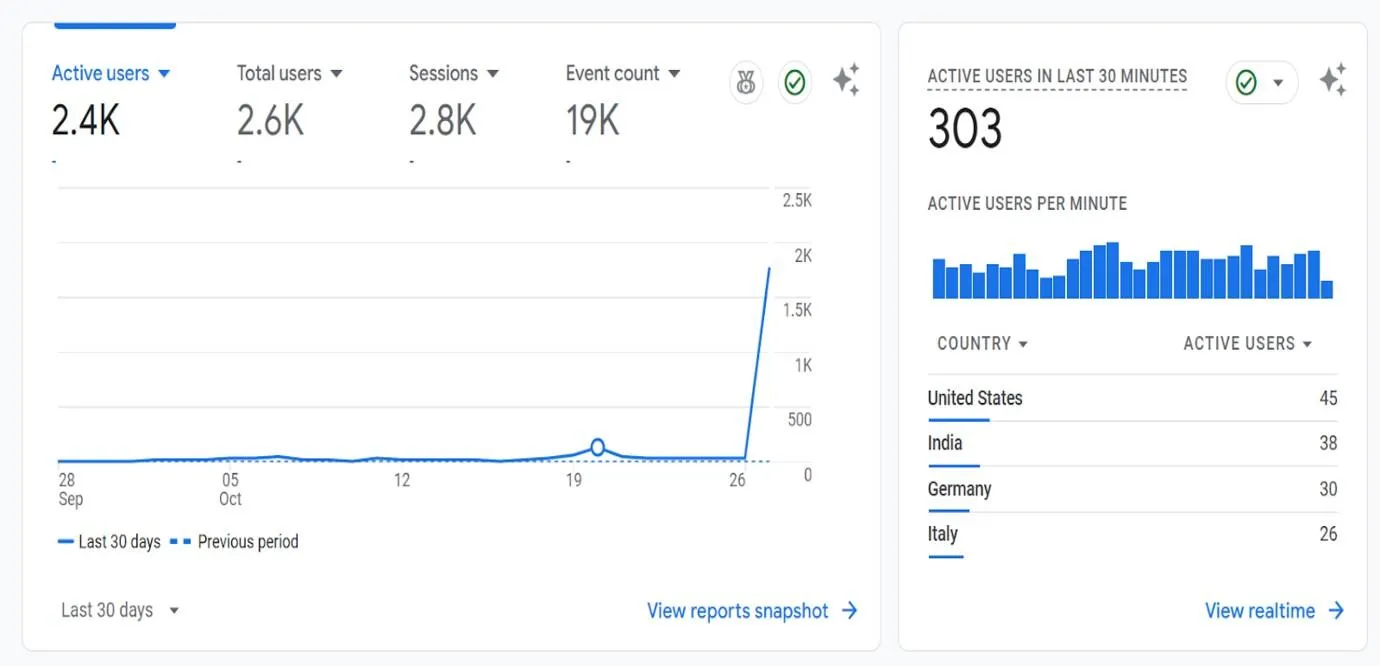Open the View reports snapshot link
This screenshot has width=1380, height=666.
click(x=737, y=610)
